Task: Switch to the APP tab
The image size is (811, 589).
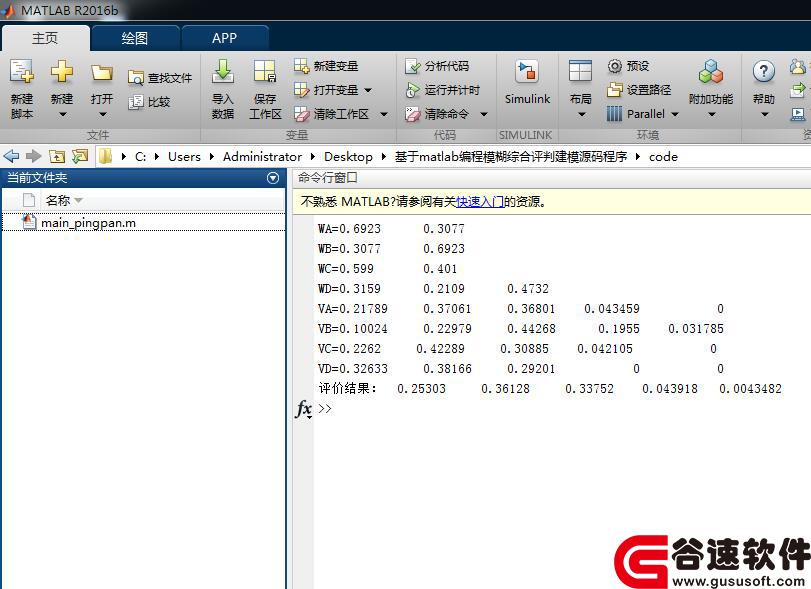Action: pyautogui.click(x=224, y=38)
